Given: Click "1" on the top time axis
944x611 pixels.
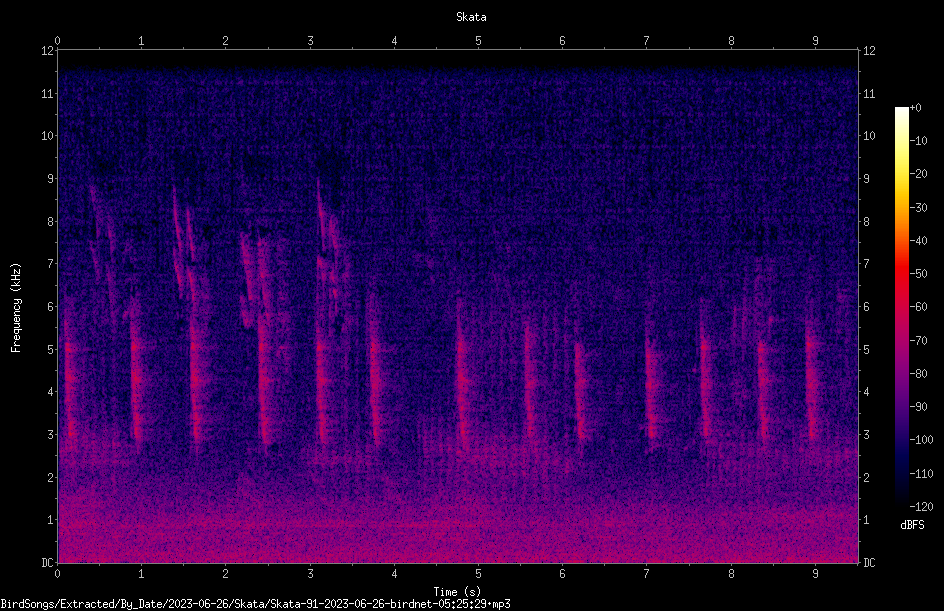Looking at the screenshot, I should 141,41.
